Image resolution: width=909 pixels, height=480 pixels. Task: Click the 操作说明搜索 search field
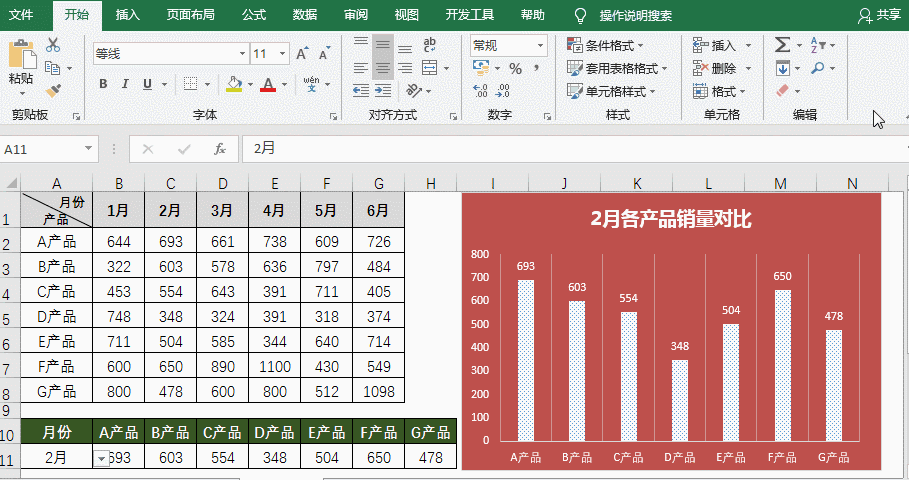635,15
